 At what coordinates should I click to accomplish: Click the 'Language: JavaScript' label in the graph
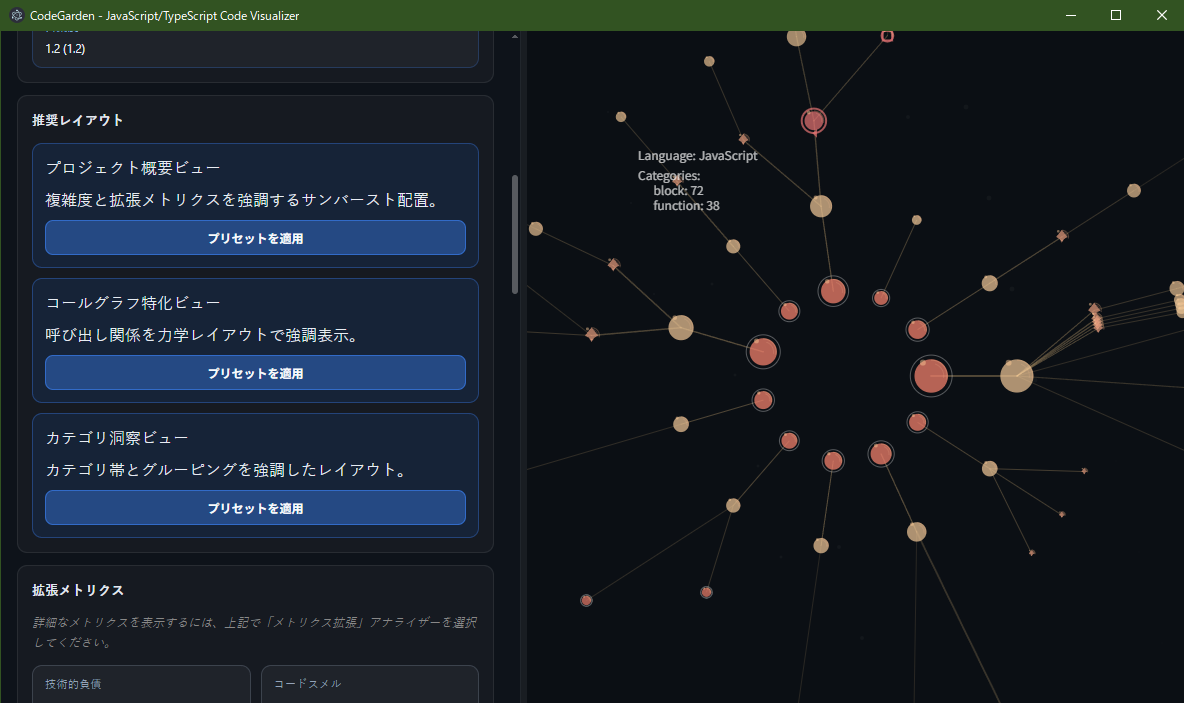pos(697,156)
